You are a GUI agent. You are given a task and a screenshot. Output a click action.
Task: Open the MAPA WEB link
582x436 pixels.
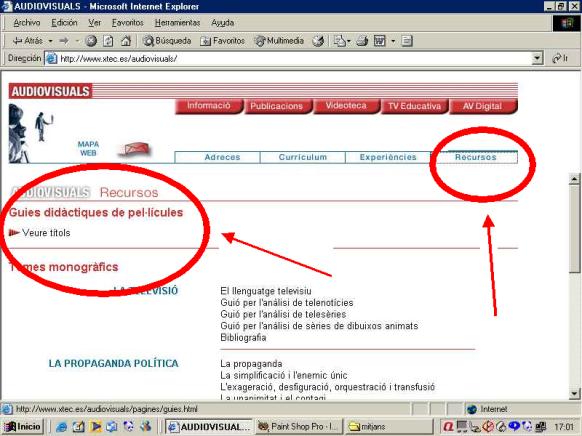pos(88,148)
